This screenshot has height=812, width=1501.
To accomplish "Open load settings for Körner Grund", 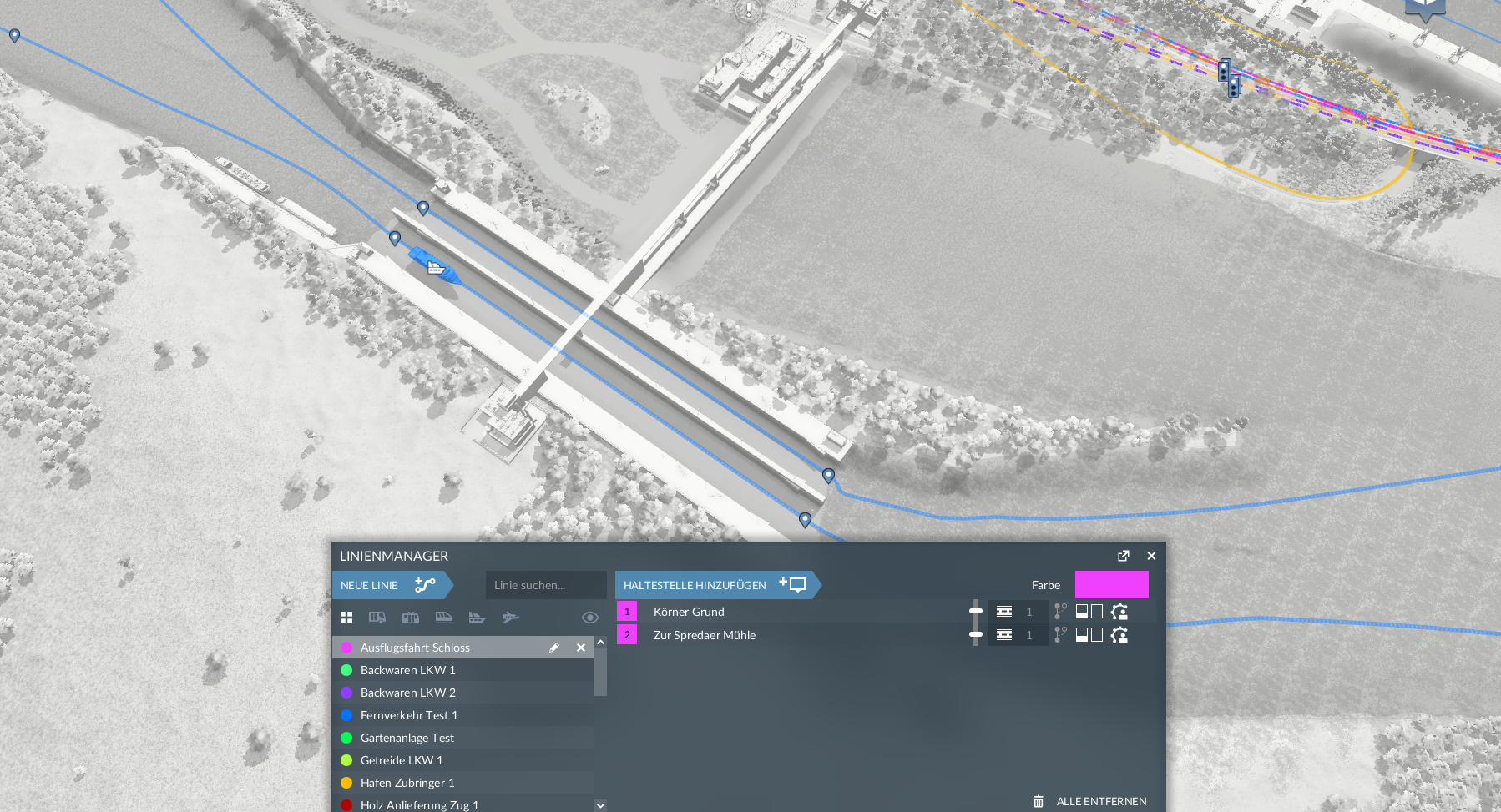I will (1119, 612).
